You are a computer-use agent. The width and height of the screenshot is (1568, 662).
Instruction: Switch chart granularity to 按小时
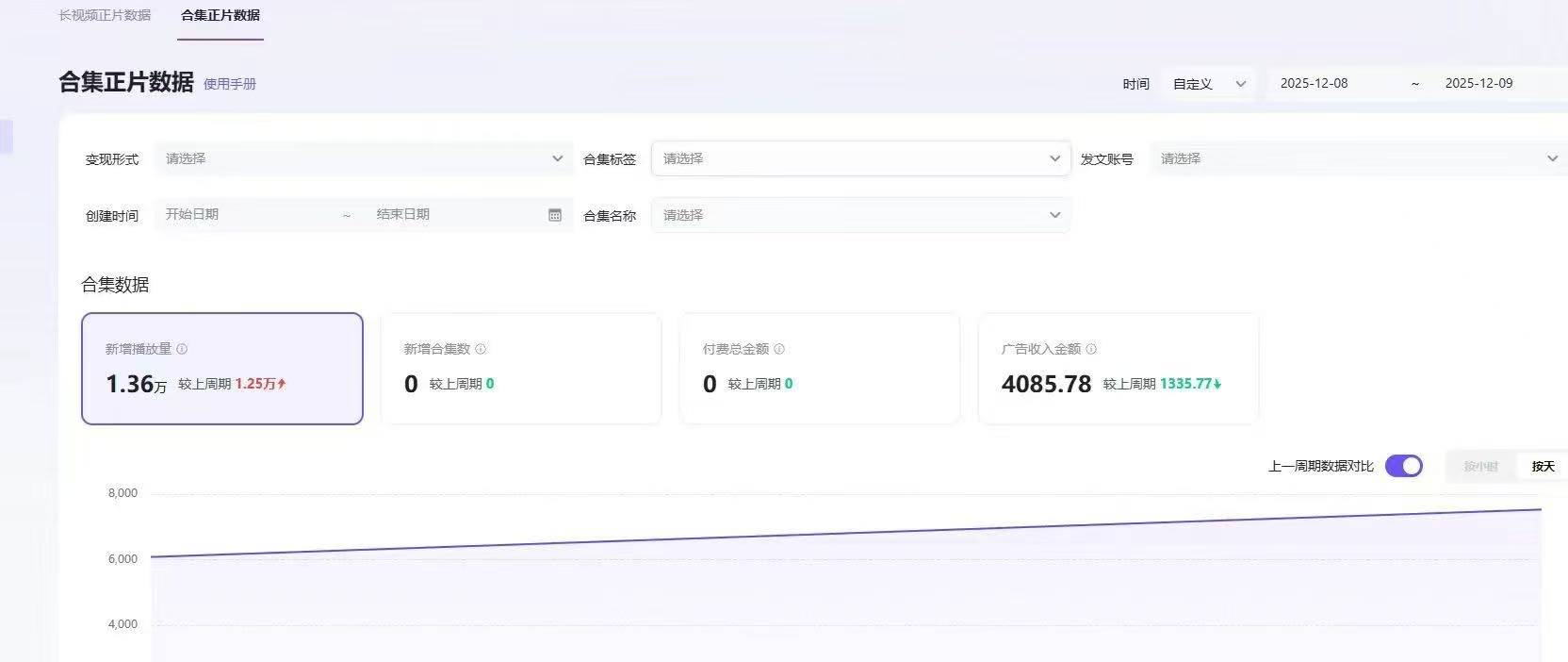tap(1480, 466)
